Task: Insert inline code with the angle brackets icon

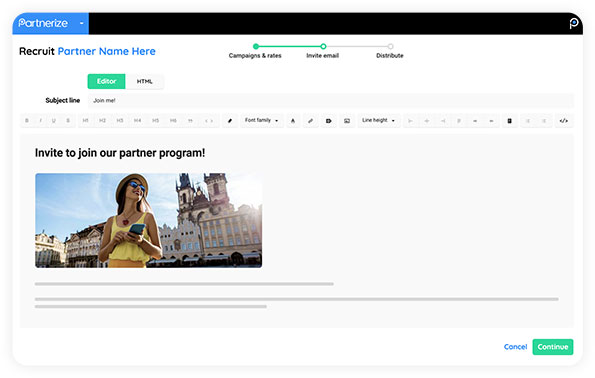Action: pos(209,121)
